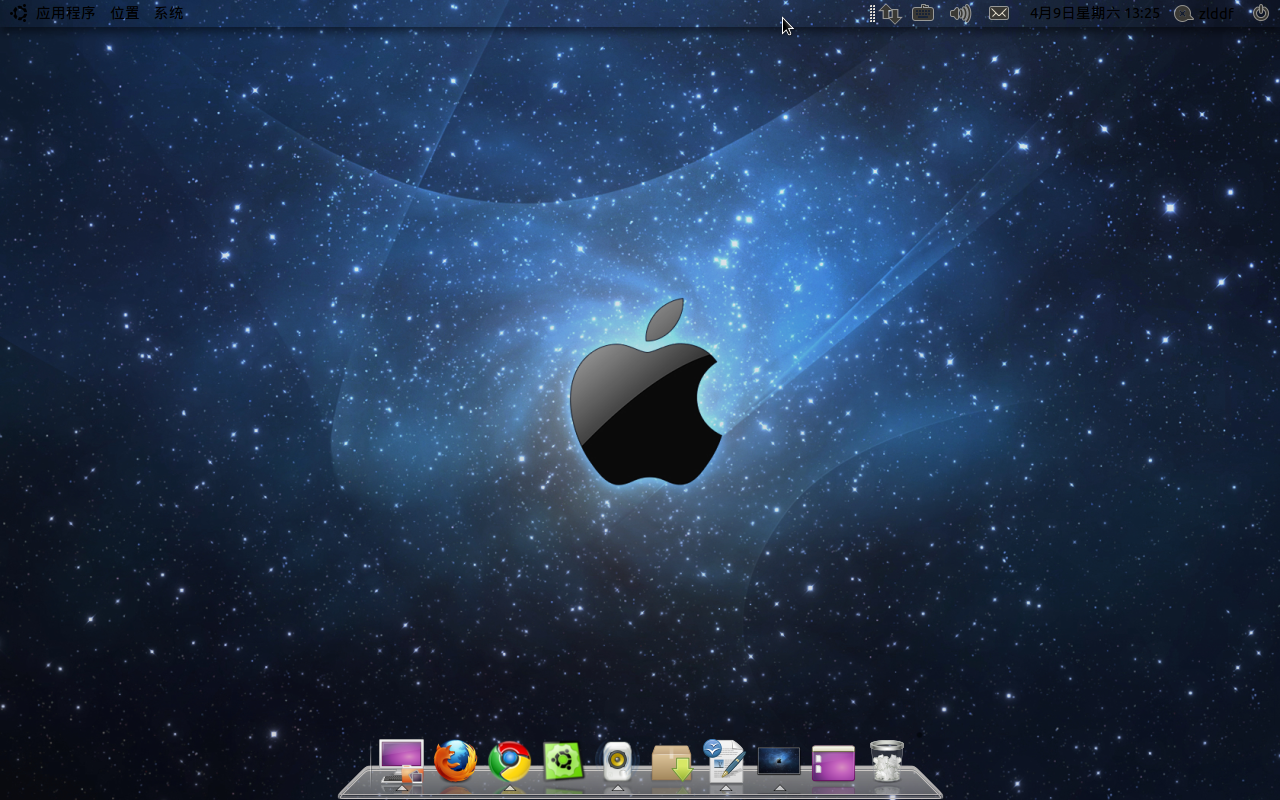Open the network connection indicator
This screenshot has height=800, width=1280.
(891, 13)
